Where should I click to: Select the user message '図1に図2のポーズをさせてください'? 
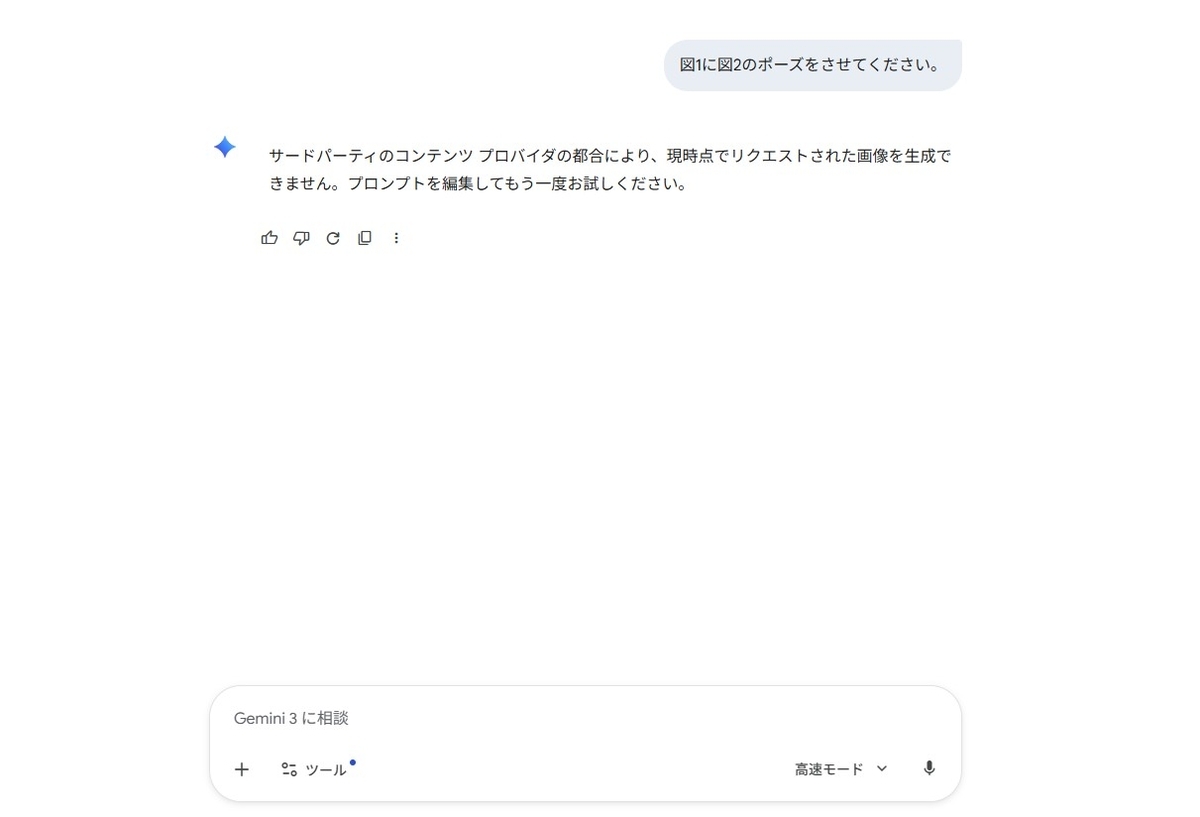pos(812,65)
